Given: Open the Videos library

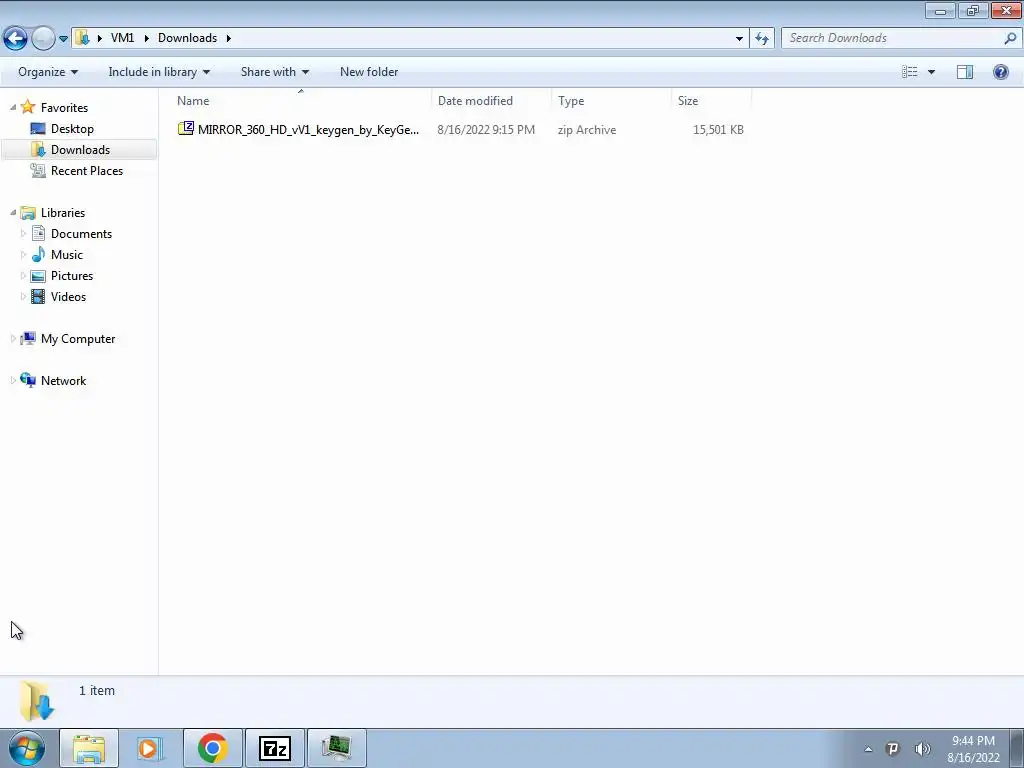Looking at the screenshot, I should 68,296.
